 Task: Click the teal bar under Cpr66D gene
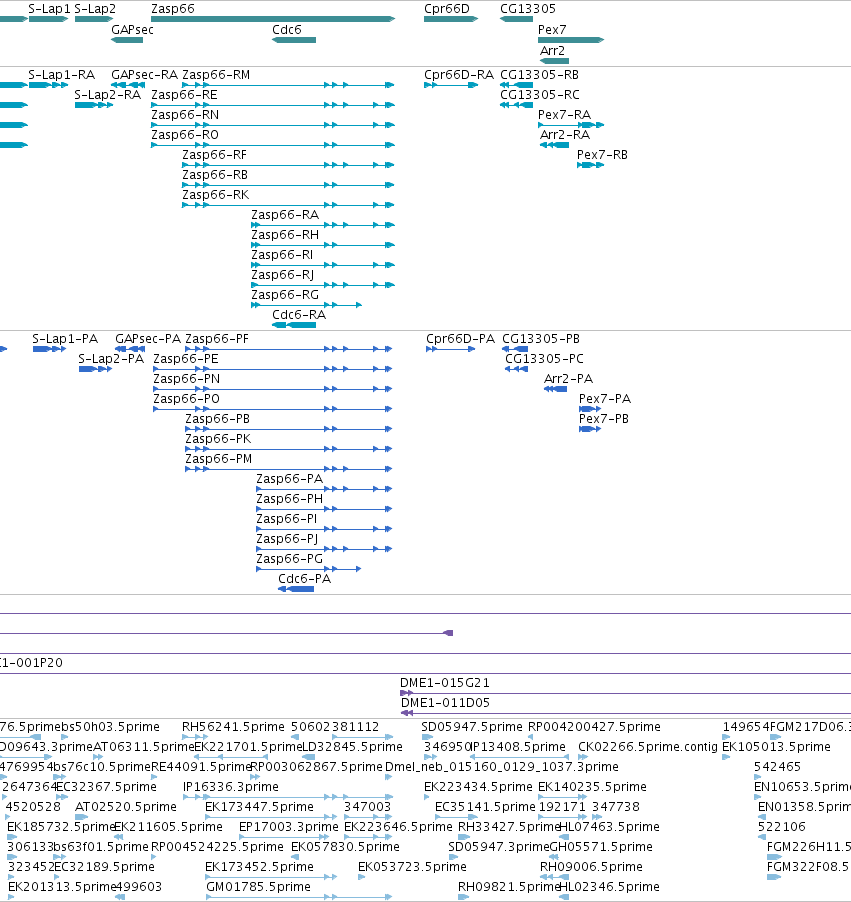click(x=451, y=19)
